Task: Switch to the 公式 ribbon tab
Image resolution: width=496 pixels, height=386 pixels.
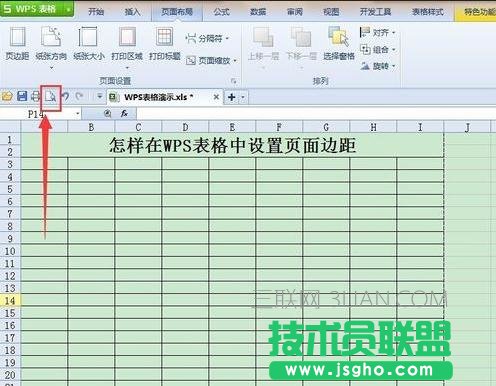Action: coord(222,12)
